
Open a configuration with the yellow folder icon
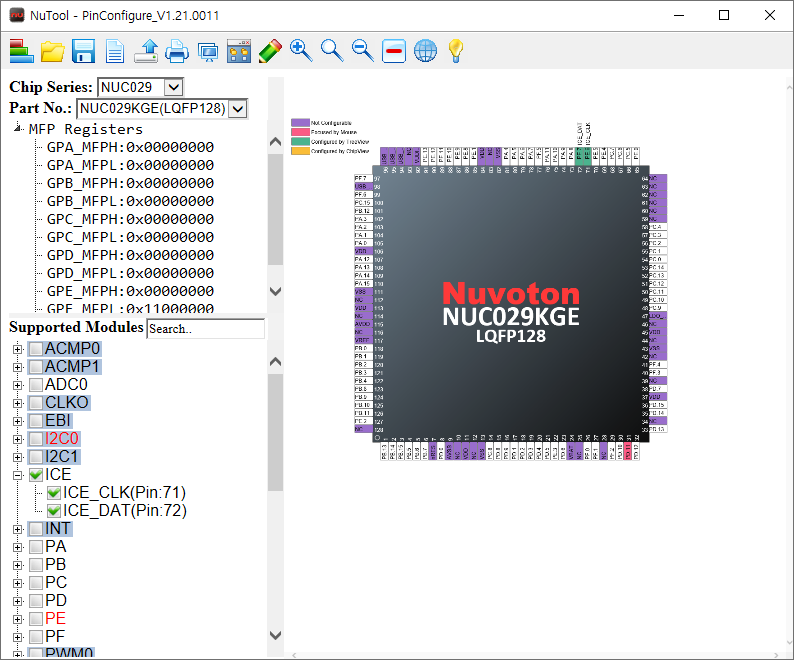(53, 51)
